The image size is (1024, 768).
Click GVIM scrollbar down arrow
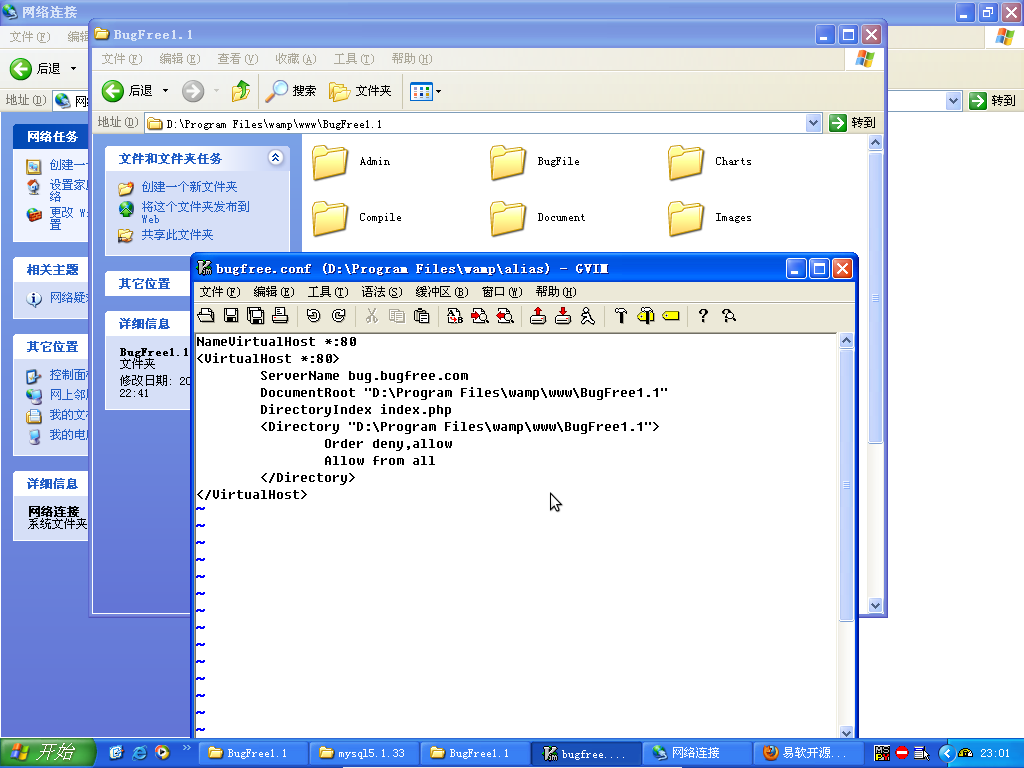click(x=846, y=732)
